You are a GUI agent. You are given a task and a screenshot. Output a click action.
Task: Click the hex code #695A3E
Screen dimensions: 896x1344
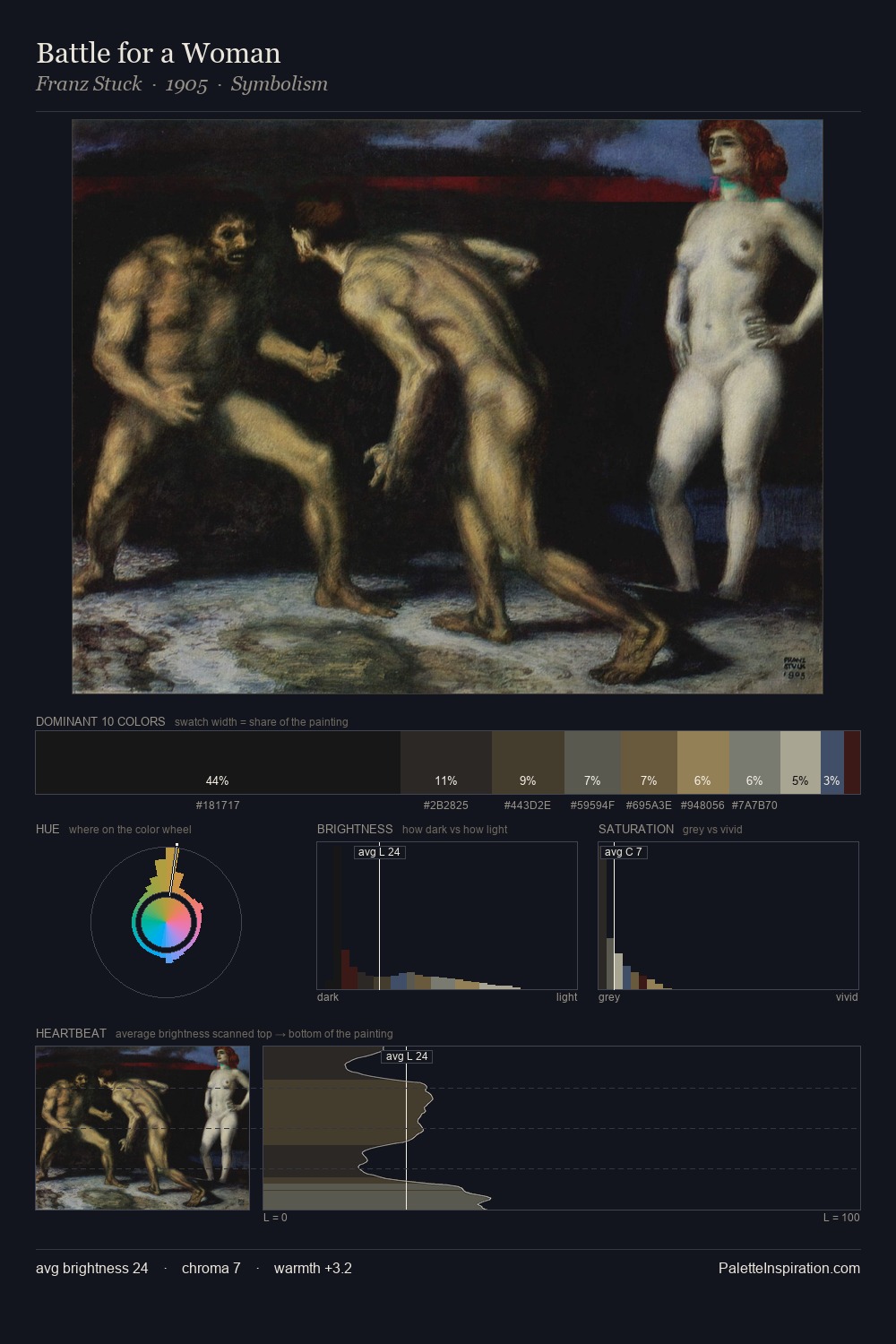[x=649, y=806]
